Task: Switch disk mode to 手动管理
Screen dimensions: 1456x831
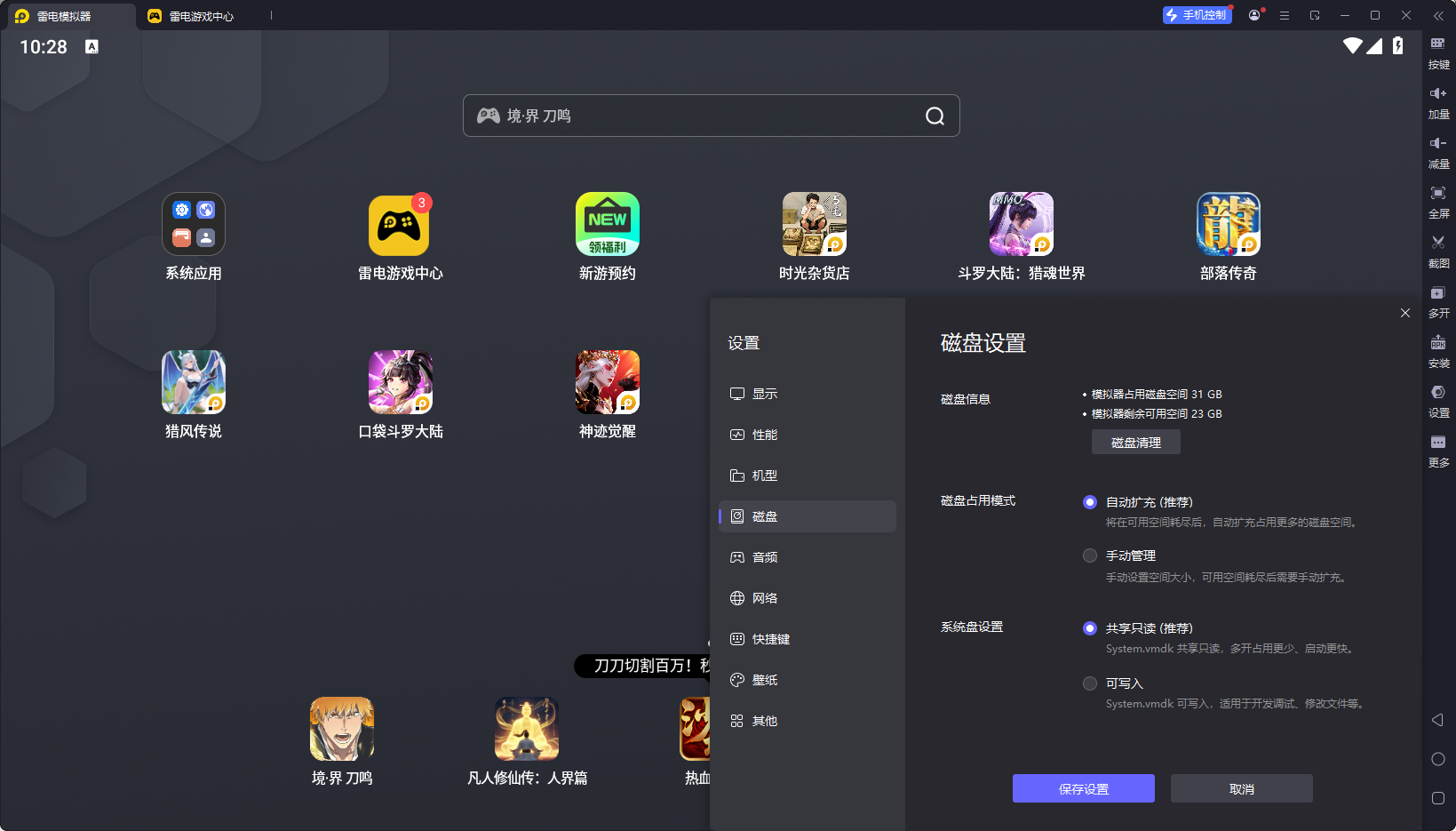Action: [x=1090, y=555]
